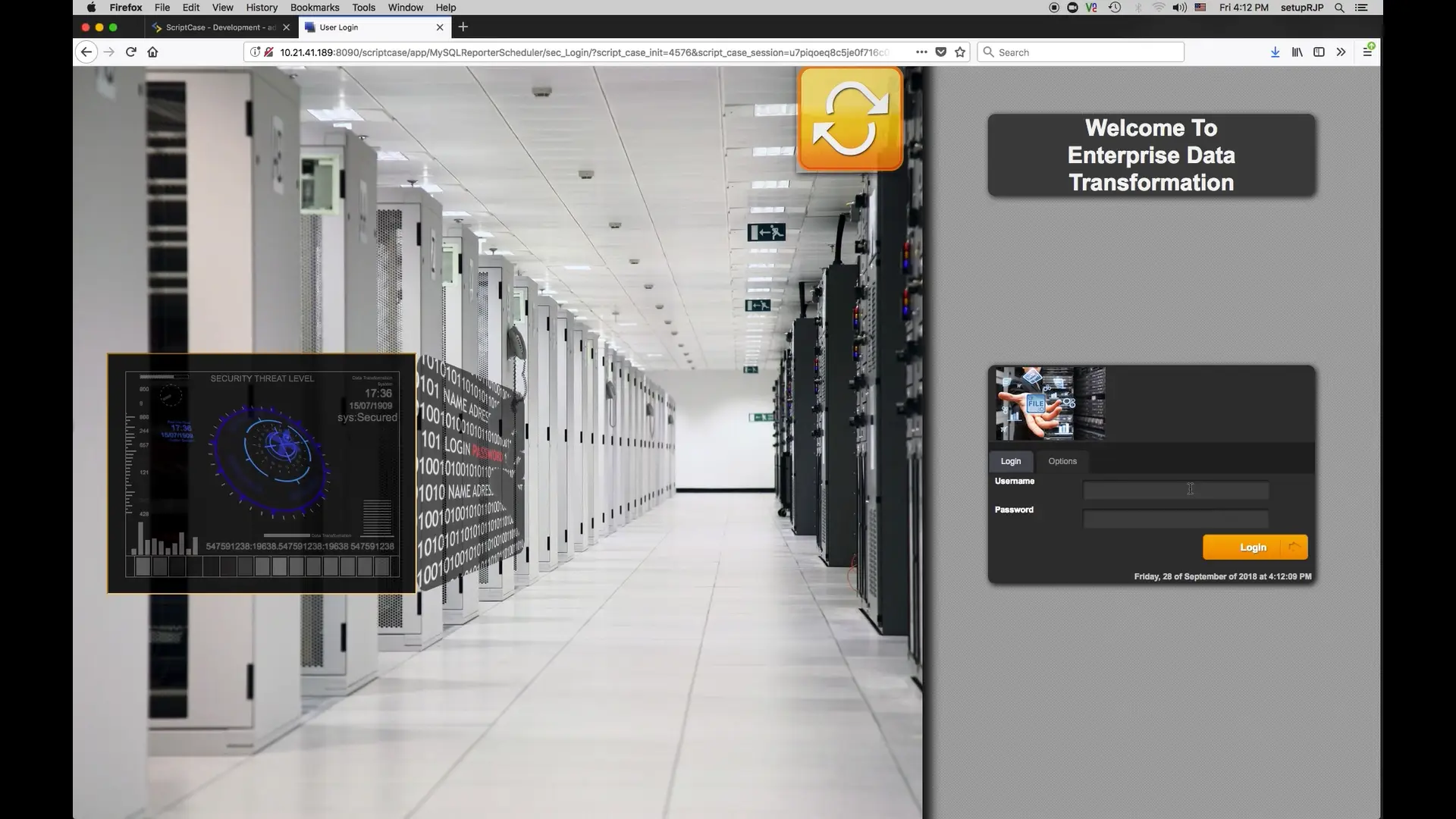
Task: Reload page with browser refresh icon
Action: pyautogui.click(x=130, y=52)
